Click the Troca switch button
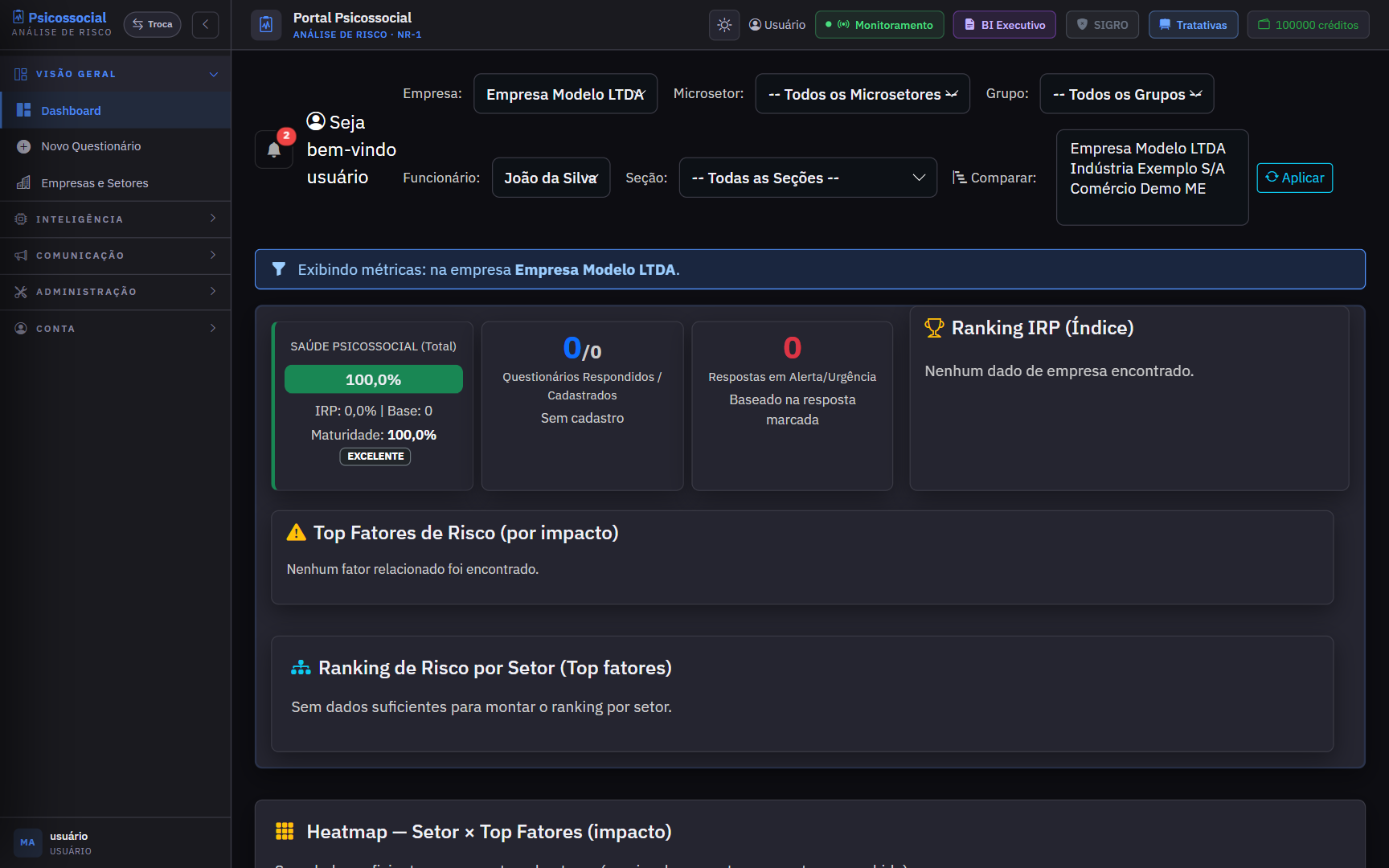Image resolution: width=1389 pixels, height=868 pixels. tap(153, 24)
